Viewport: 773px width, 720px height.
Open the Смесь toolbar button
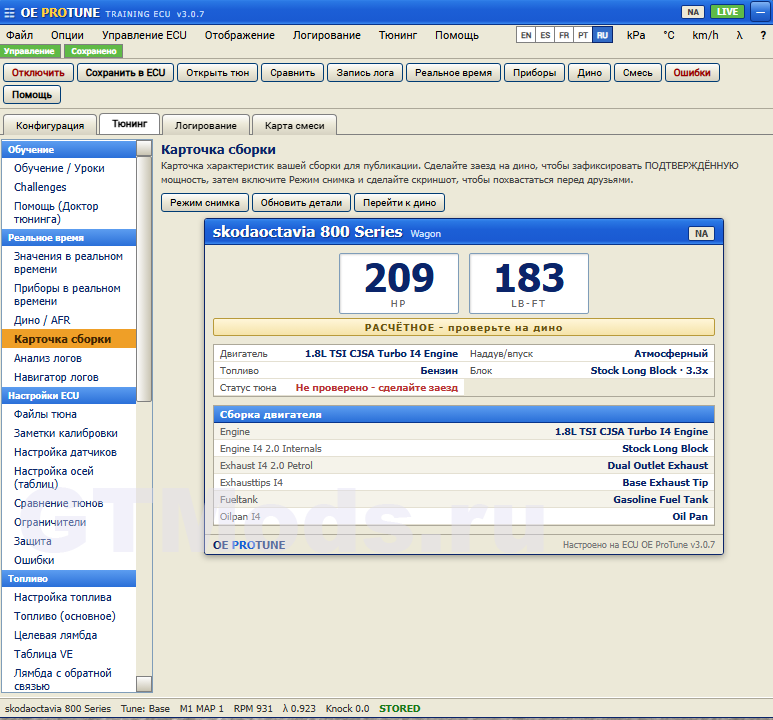pyautogui.click(x=637, y=72)
